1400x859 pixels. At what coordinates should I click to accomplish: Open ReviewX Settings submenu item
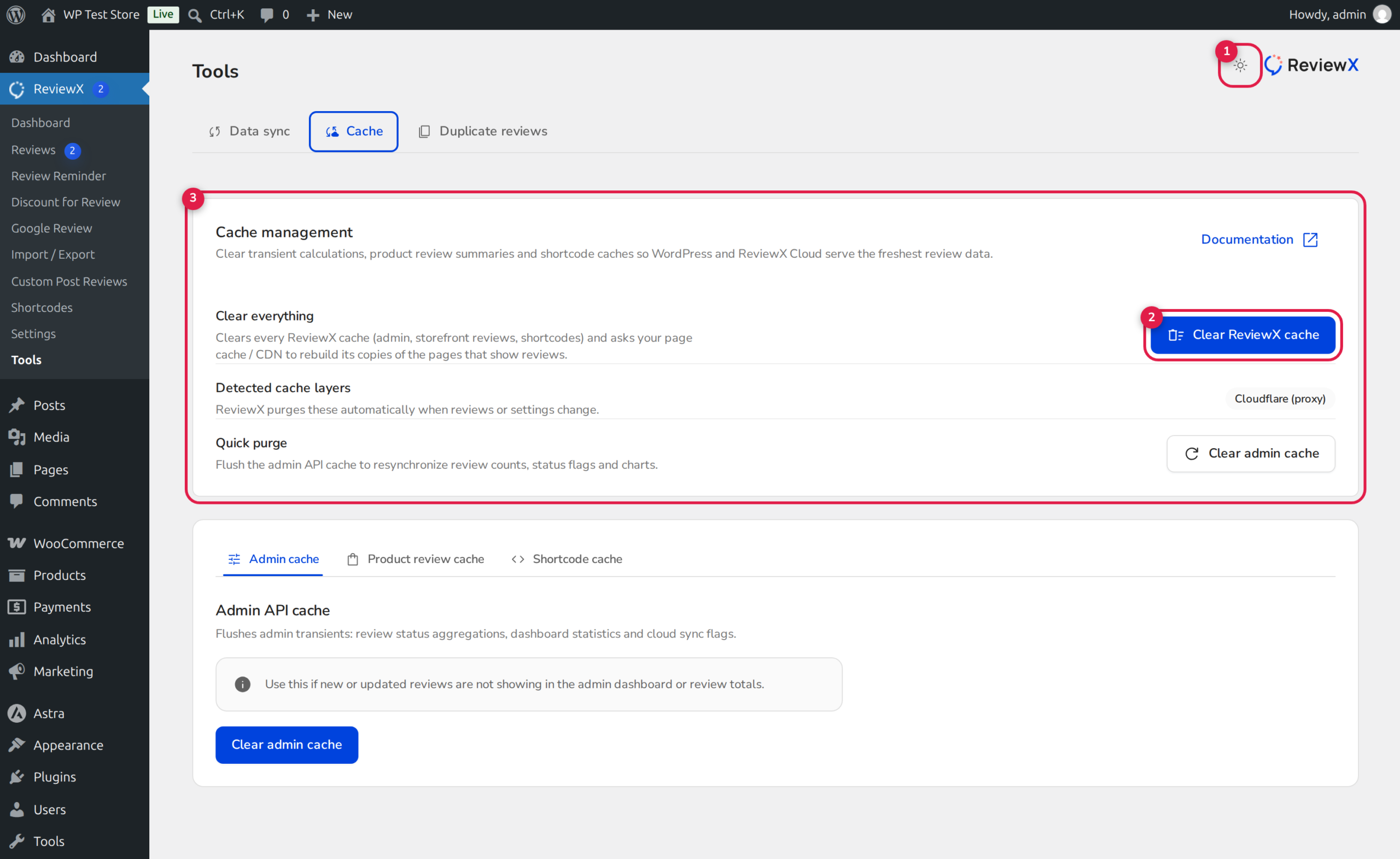[x=33, y=334]
